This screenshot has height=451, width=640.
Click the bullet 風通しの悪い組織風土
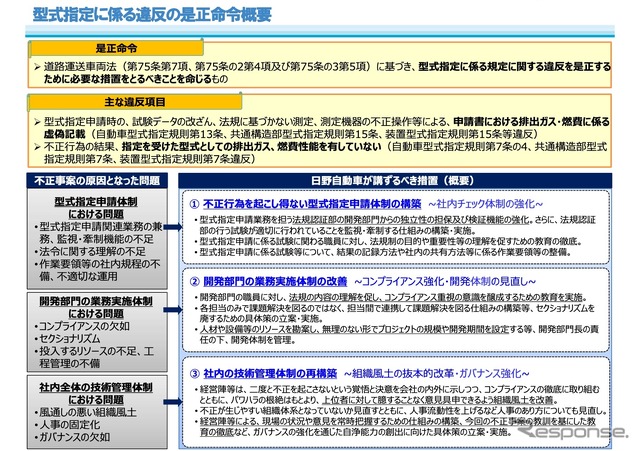pos(85,412)
